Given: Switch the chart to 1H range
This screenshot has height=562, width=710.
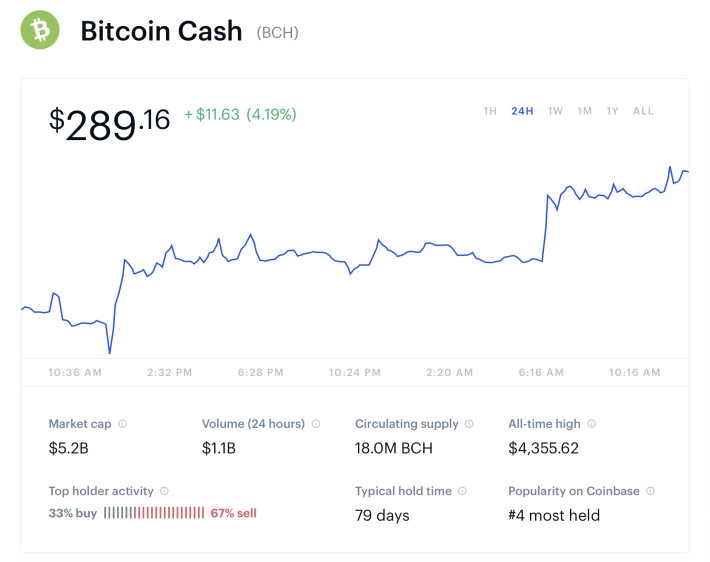Looking at the screenshot, I should click(x=490, y=111).
